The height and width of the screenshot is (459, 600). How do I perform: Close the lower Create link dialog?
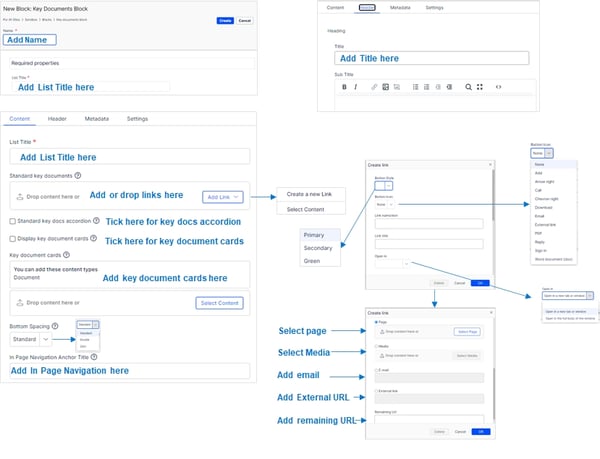coord(491,313)
